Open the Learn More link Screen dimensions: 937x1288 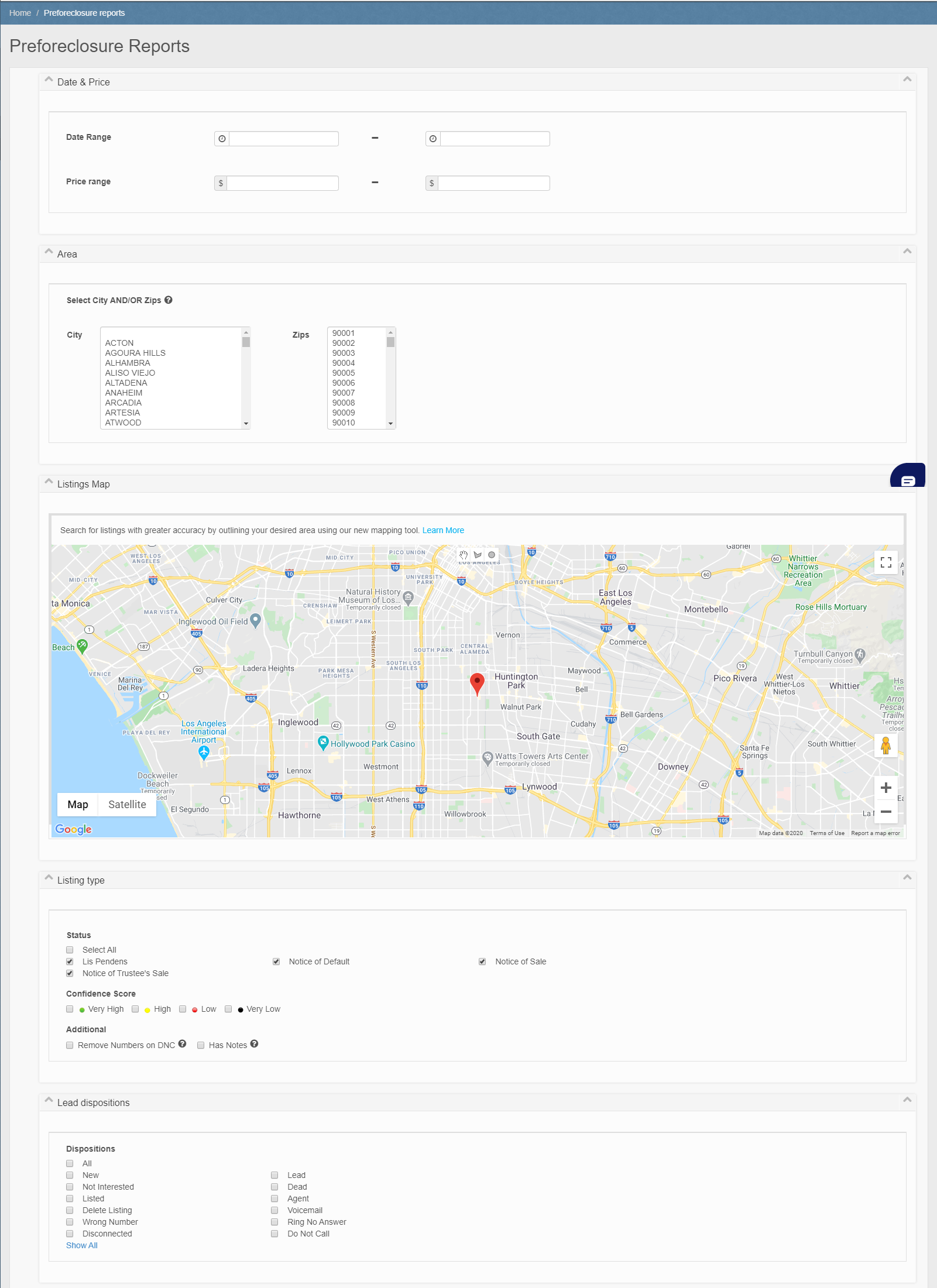click(443, 530)
